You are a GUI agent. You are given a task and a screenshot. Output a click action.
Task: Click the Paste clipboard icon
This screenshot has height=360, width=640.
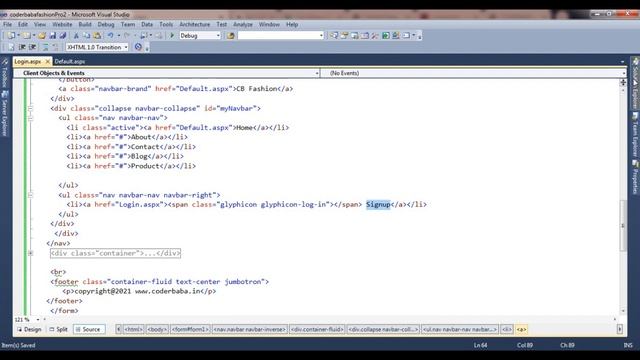point(97,36)
